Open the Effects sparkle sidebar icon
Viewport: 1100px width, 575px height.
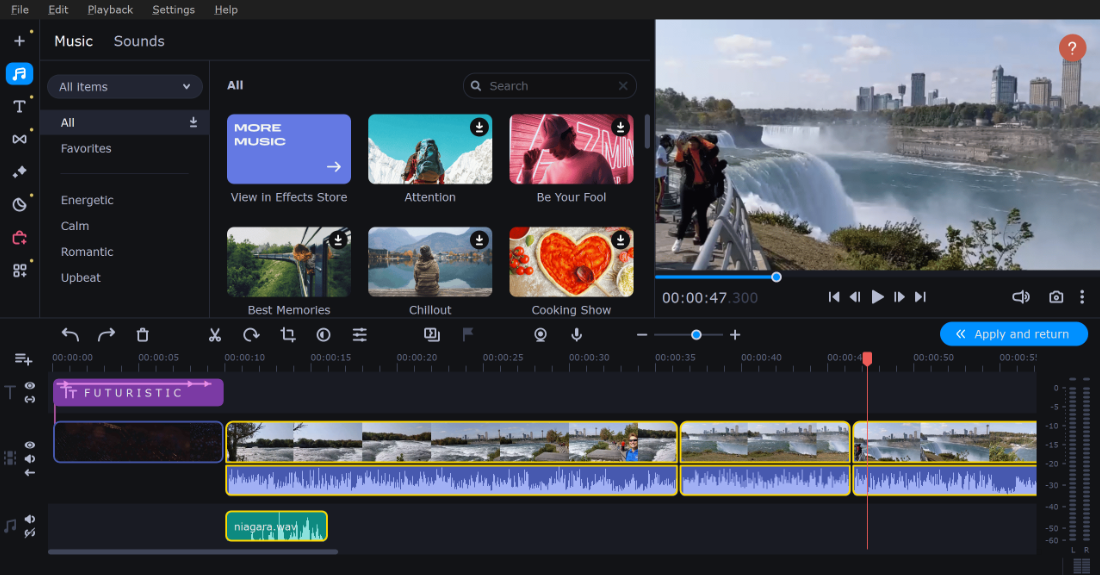coord(20,171)
